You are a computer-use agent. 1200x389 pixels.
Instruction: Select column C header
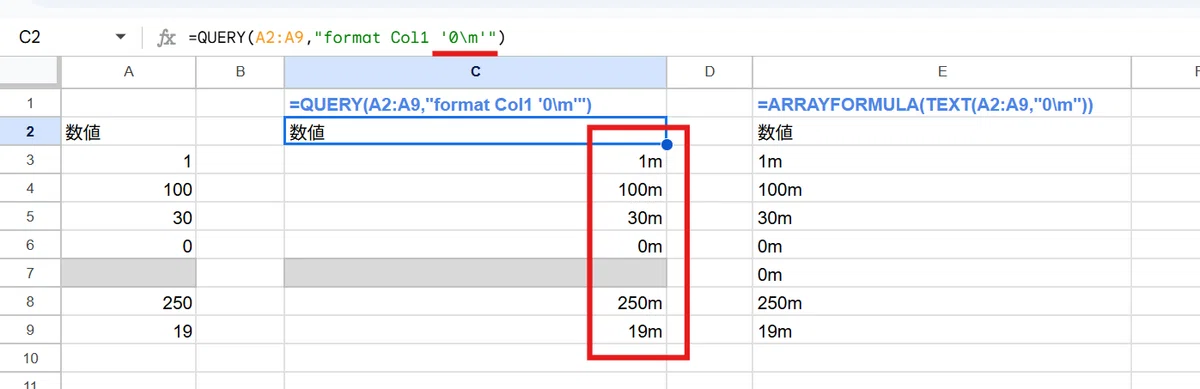[476, 72]
